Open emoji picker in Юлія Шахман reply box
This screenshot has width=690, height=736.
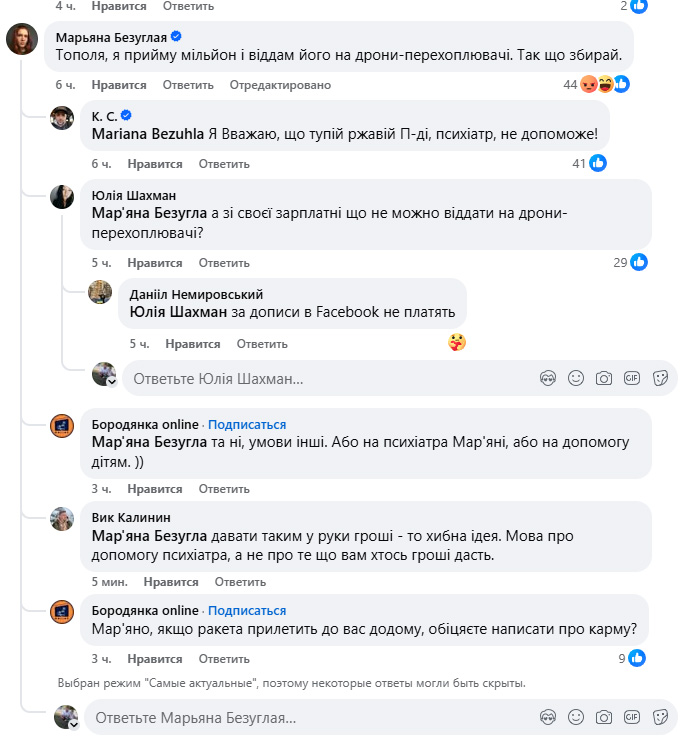(576, 379)
